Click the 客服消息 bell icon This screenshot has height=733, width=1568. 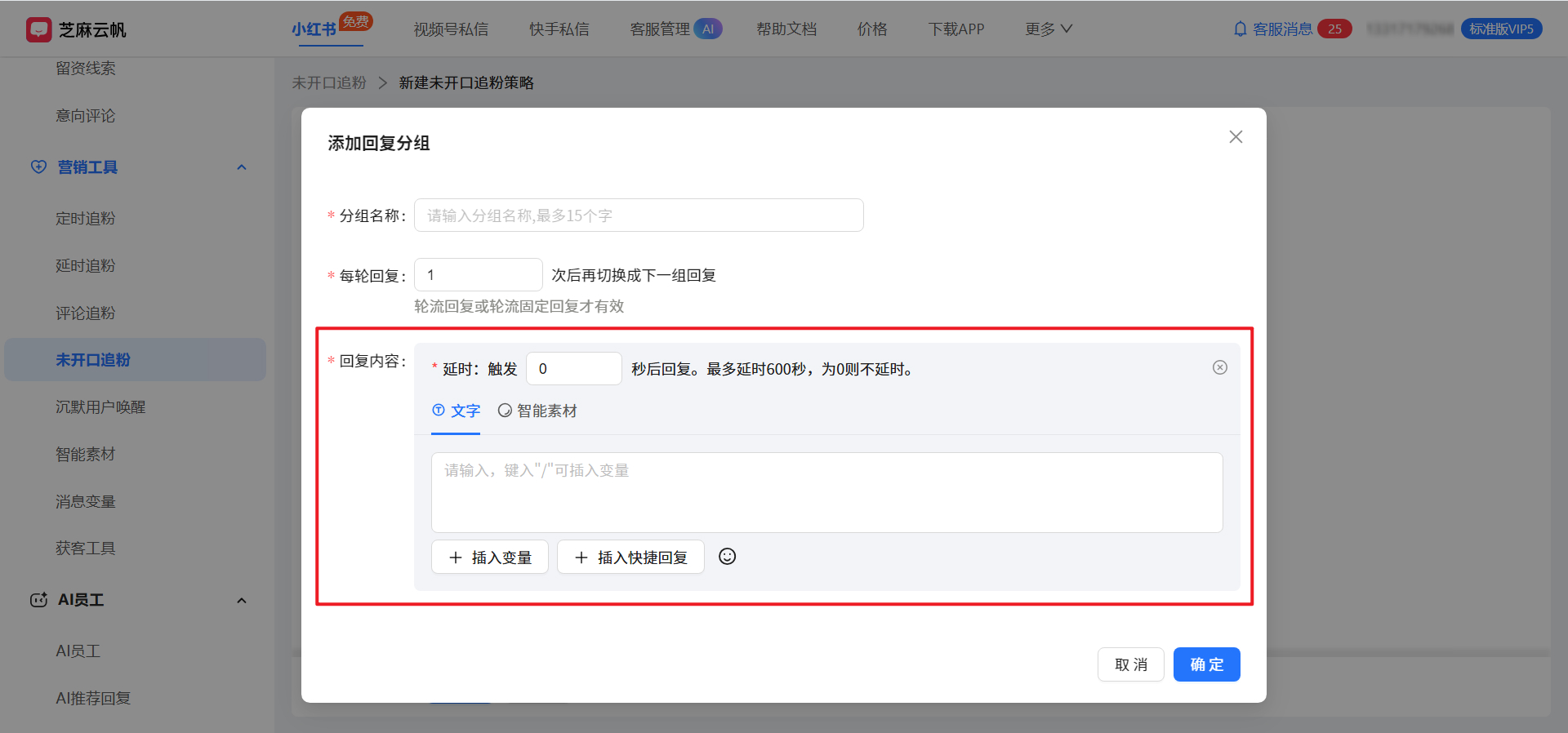(1240, 29)
